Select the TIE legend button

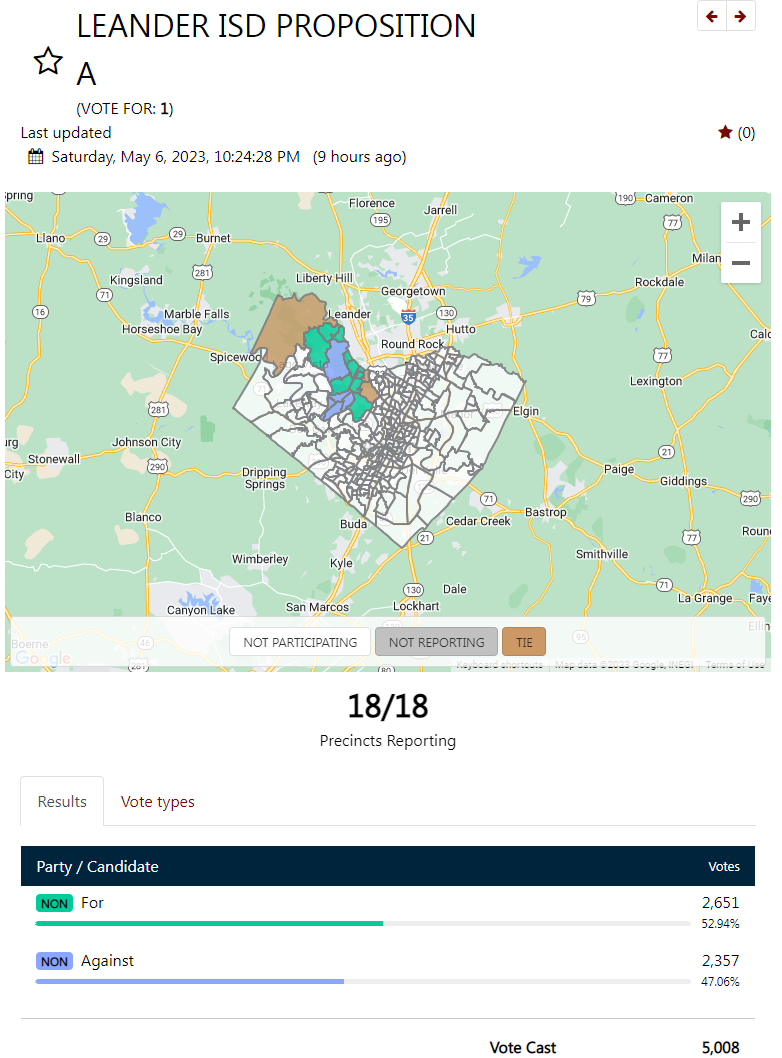pos(524,642)
